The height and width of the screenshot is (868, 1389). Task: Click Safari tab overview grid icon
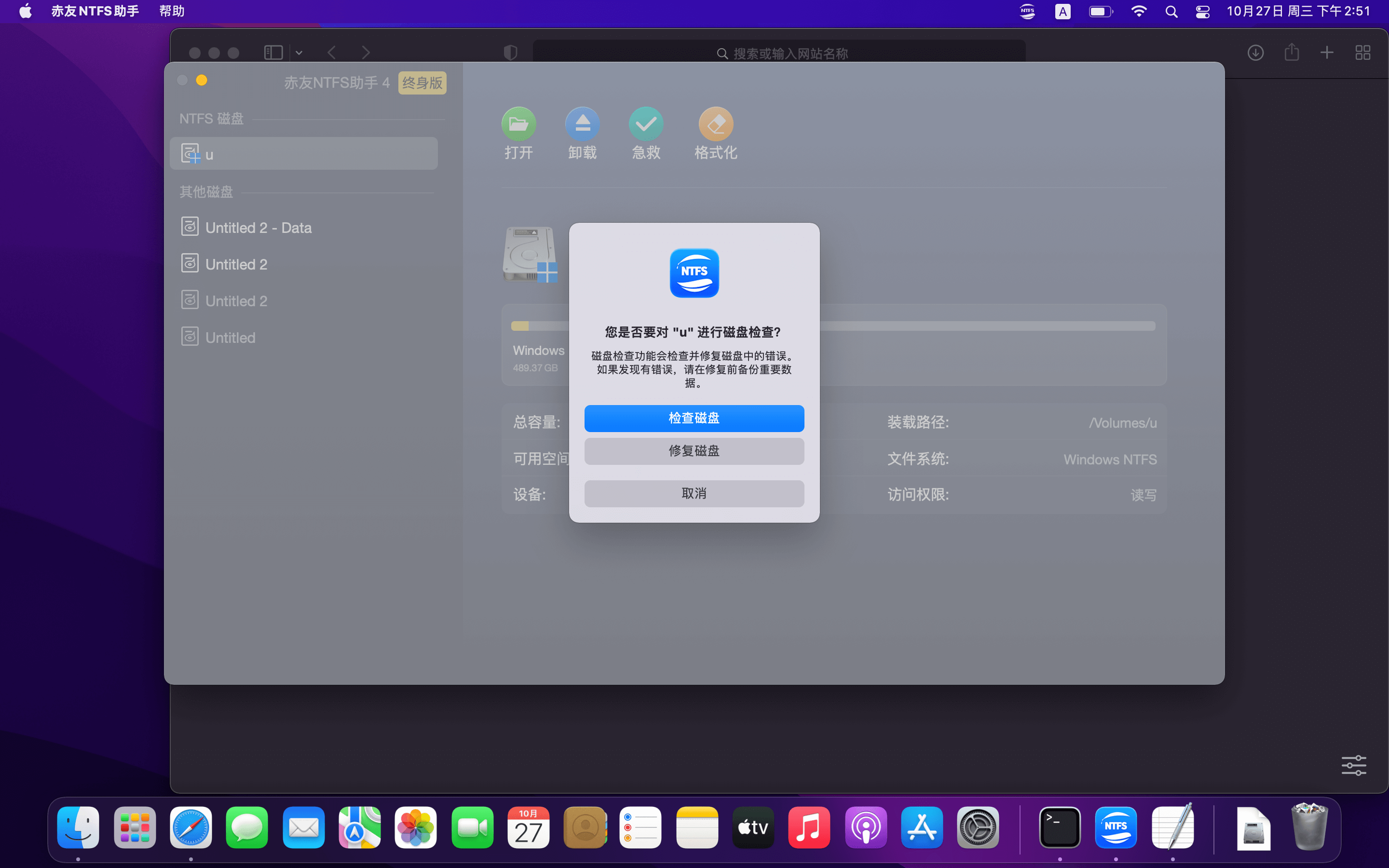(1362, 53)
